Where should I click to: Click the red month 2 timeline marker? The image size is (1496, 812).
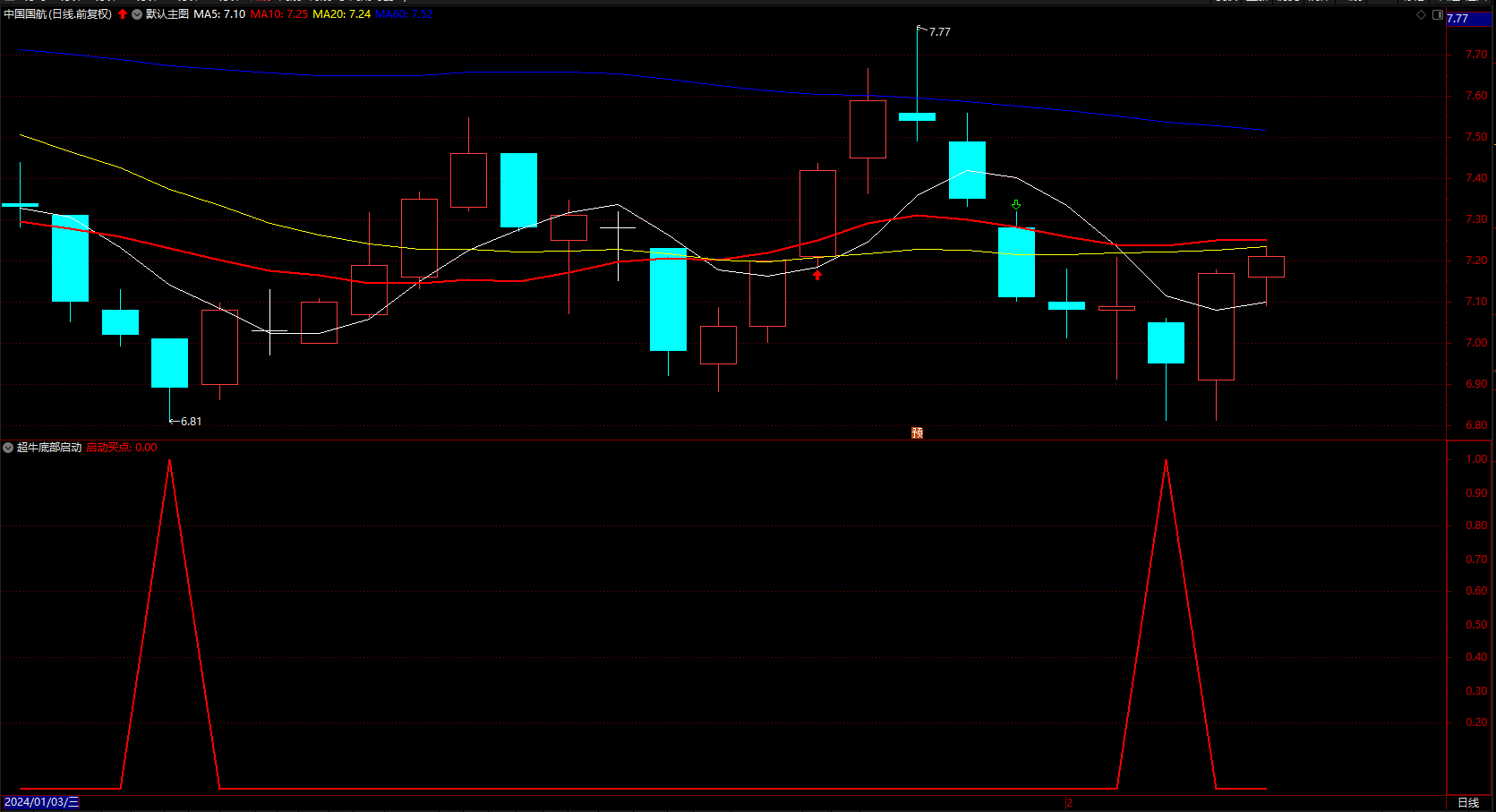[x=1069, y=803]
